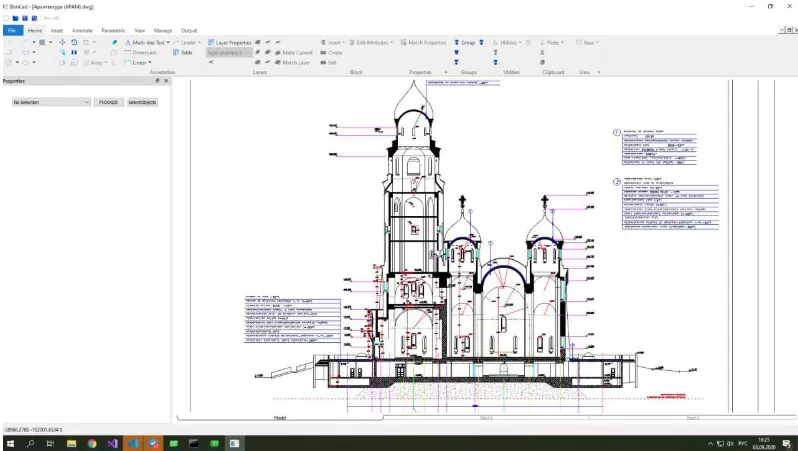This screenshot has height=451, width=798.
Task: Open the Manage ribbon tab
Action: (x=163, y=31)
